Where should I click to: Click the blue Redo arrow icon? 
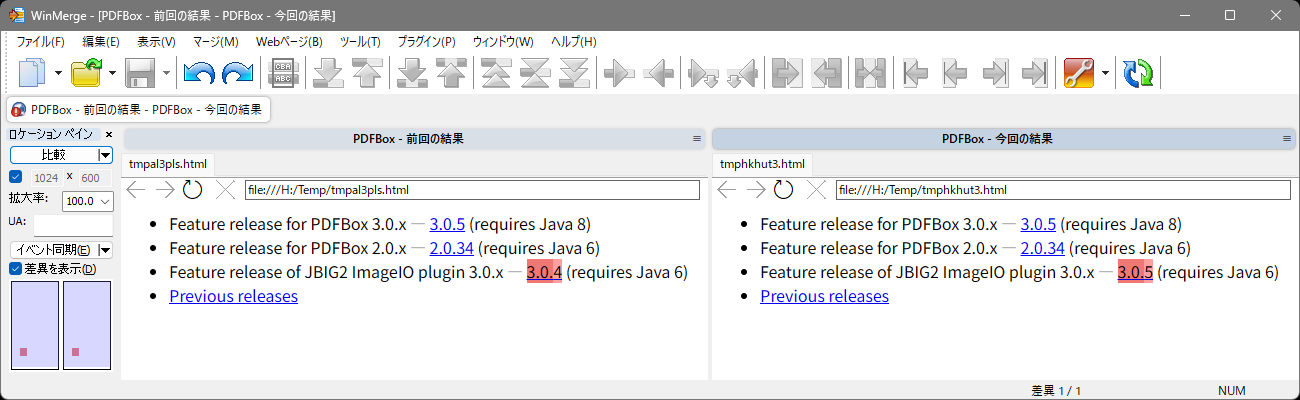[x=237, y=73]
